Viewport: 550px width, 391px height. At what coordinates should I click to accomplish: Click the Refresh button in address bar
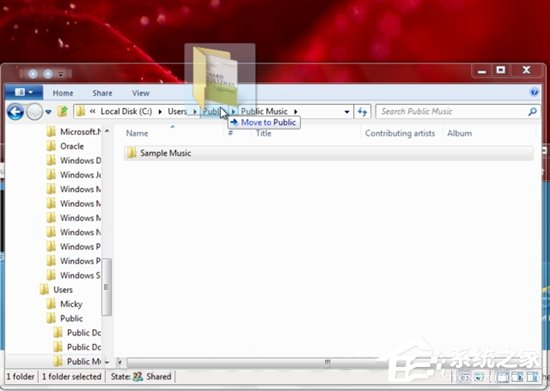(362, 112)
